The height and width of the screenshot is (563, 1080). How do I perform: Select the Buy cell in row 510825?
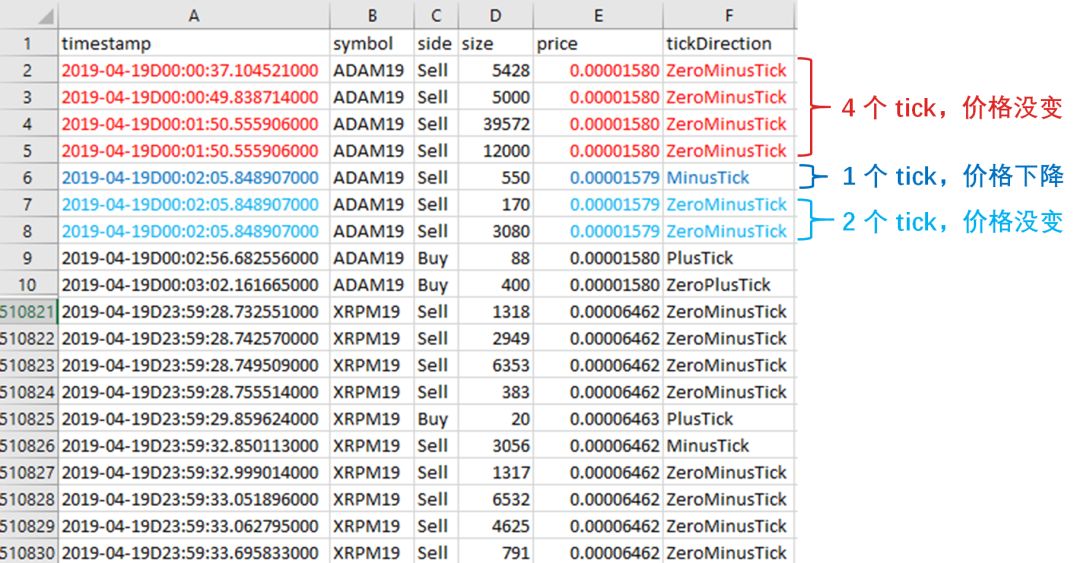click(x=436, y=419)
